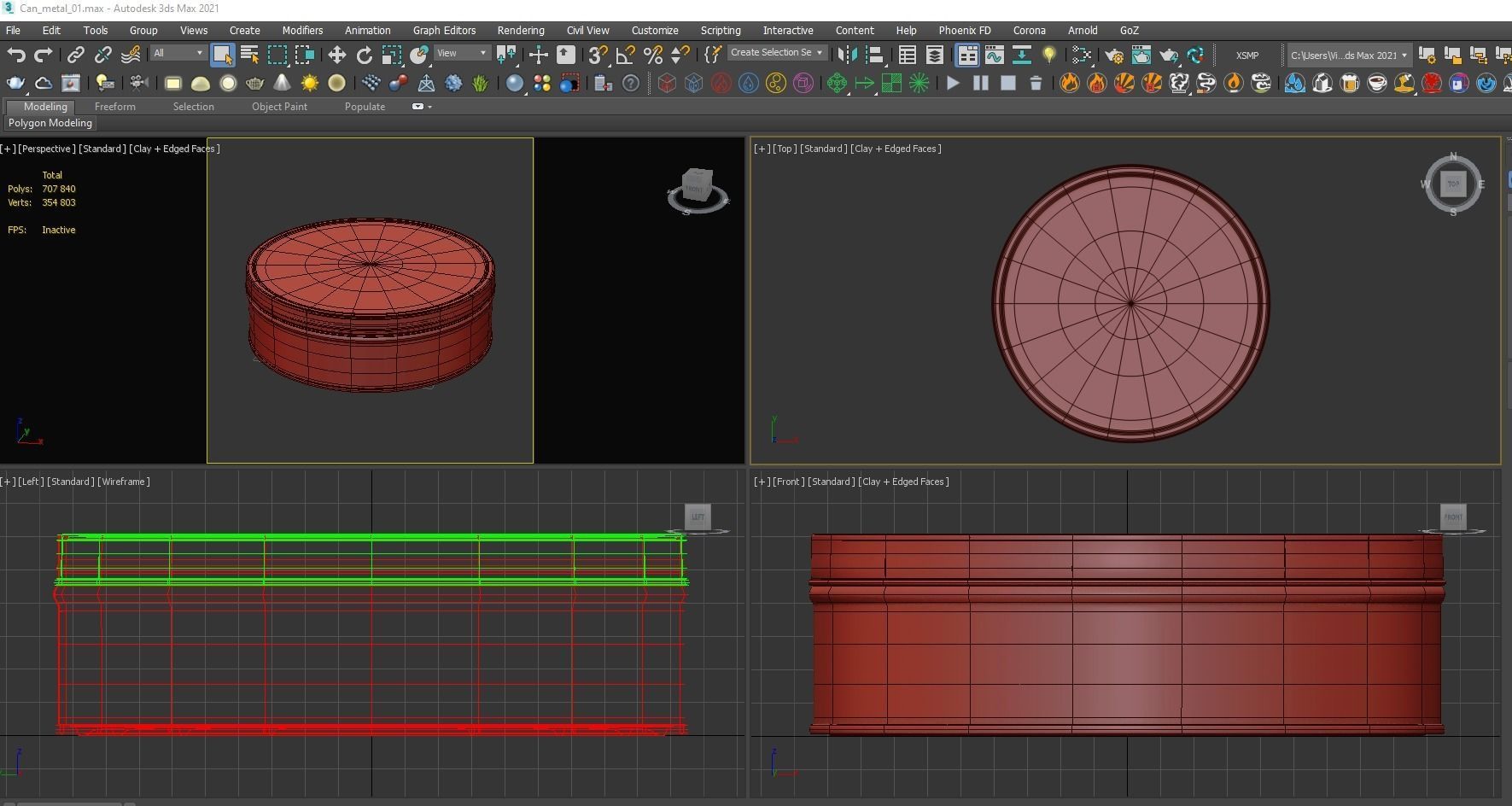This screenshot has height=806, width=1512.
Task: Click the light bulb isolate icon
Action: click(x=1049, y=55)
